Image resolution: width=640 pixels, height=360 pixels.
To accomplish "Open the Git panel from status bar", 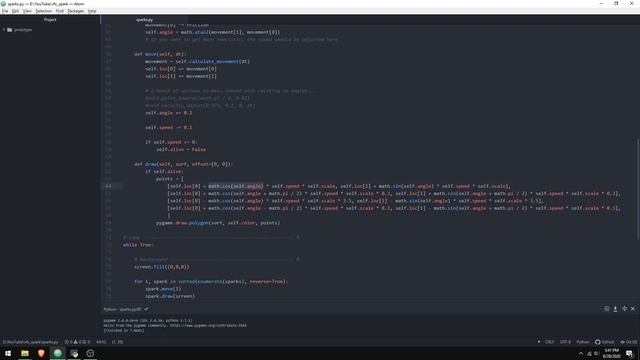I will pos(628,342).
